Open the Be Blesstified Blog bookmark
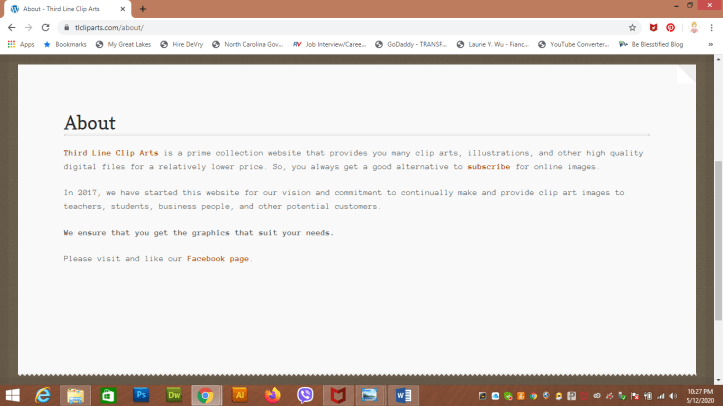 (x=651, y=44)
